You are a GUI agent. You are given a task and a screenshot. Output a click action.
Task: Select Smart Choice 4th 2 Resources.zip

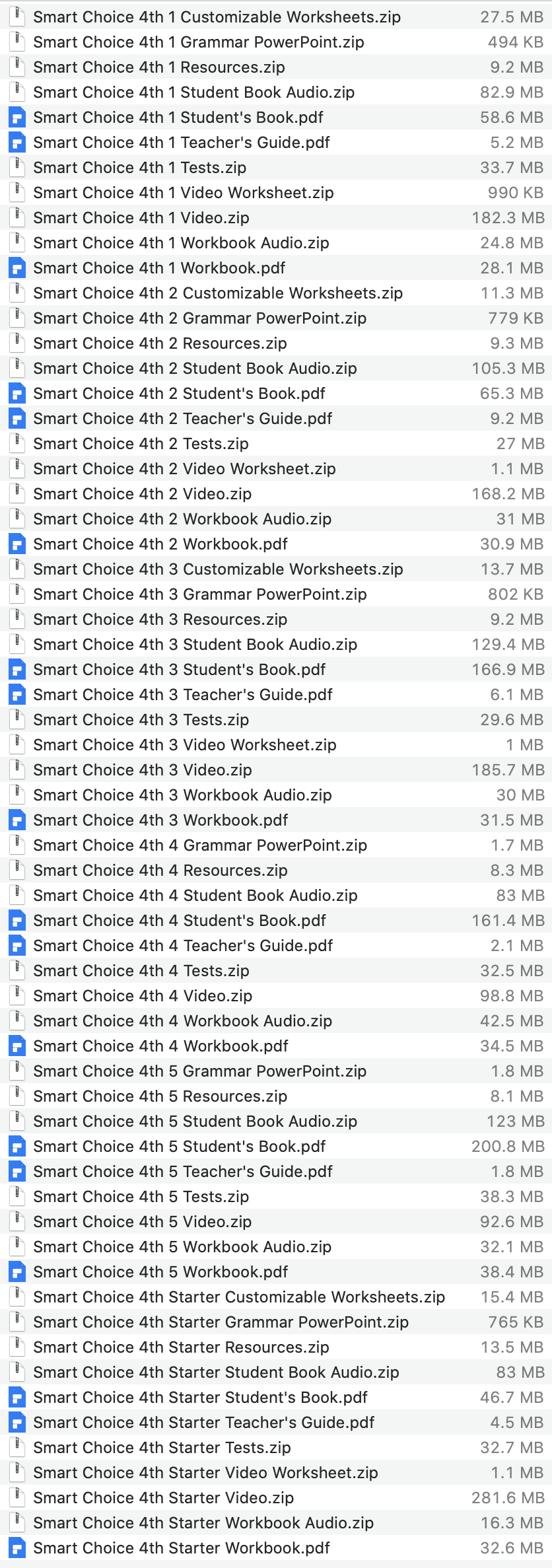click(160, 343)
